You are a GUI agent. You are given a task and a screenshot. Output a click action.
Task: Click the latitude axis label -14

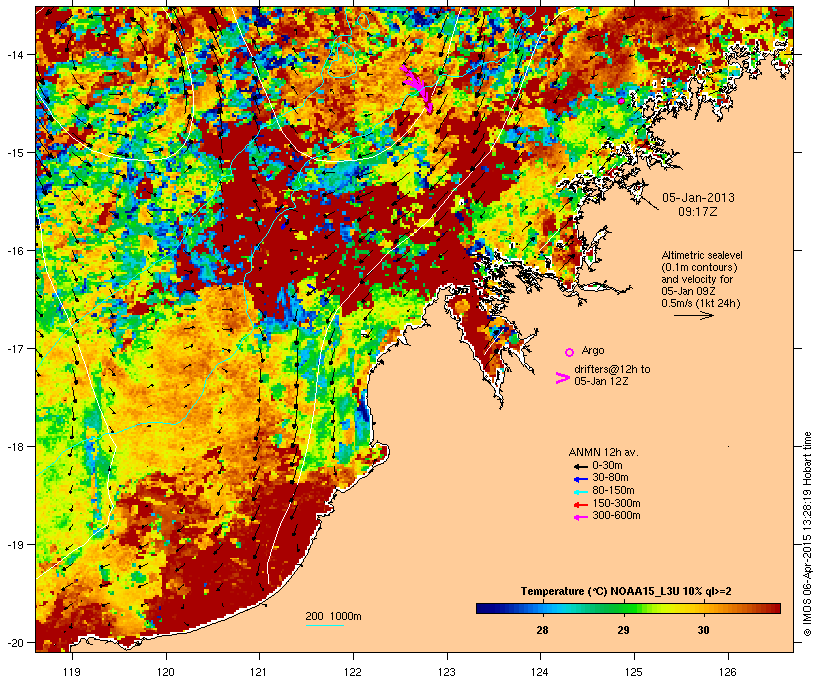coord(14,54)
